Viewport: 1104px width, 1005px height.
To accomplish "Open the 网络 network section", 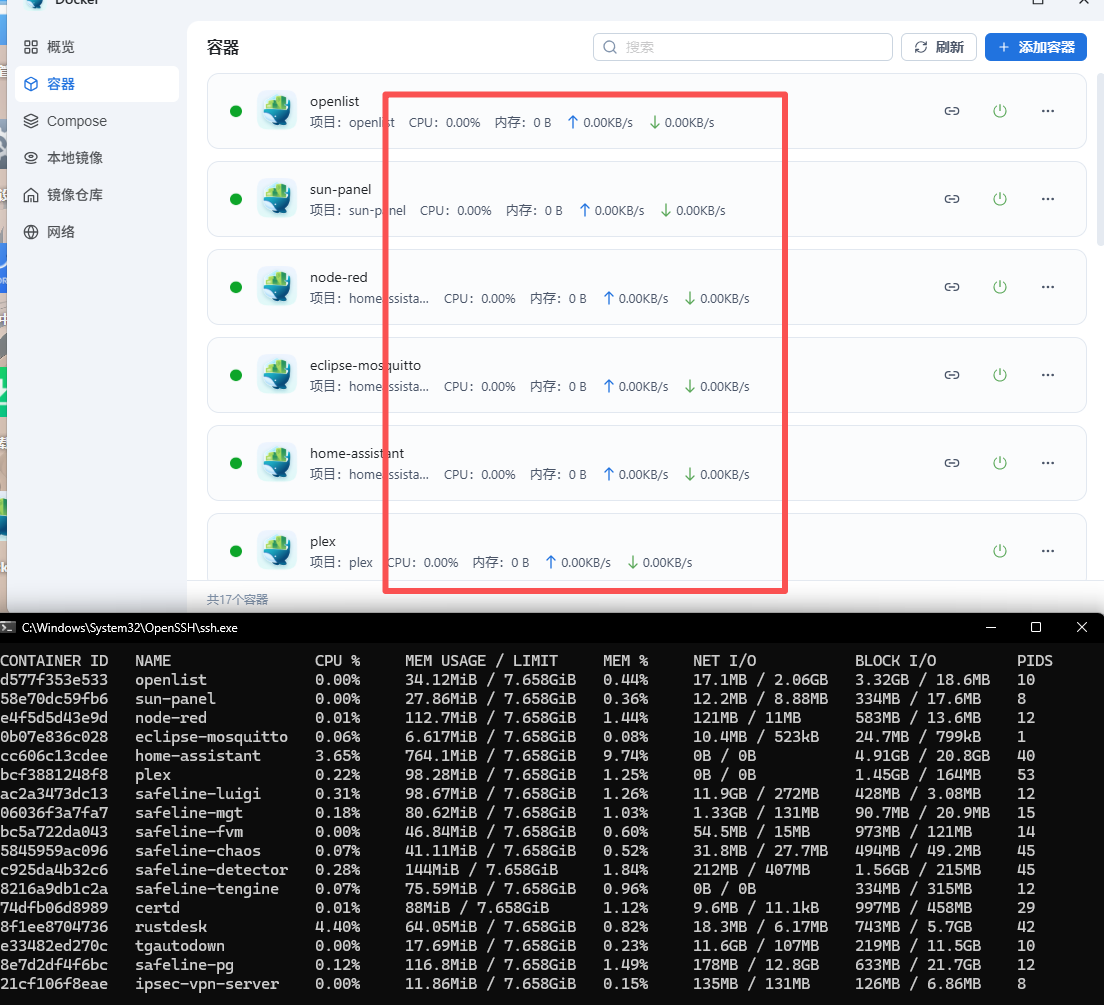I will (96, 232).
